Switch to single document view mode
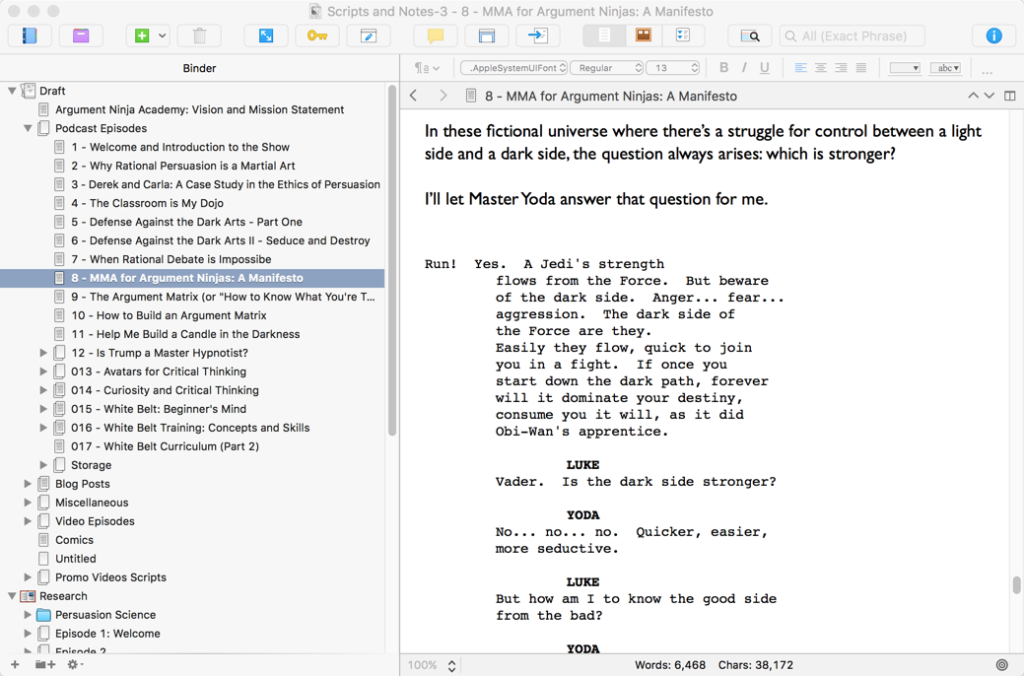The width and height of the screenshot is (1024, 676). click(x=604, y=36)
